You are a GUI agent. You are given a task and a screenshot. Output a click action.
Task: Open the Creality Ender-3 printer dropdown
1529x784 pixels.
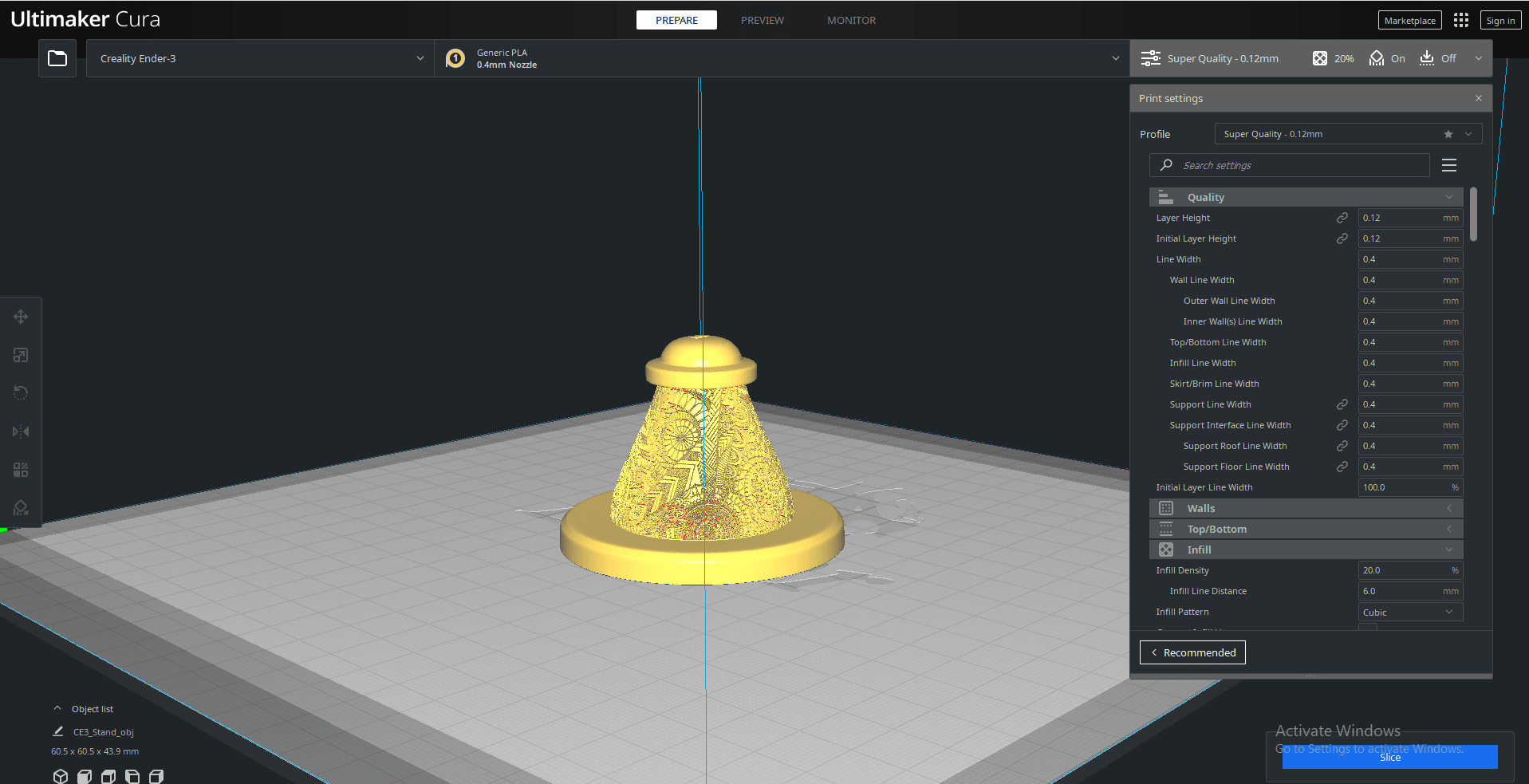tap(260, 58)
